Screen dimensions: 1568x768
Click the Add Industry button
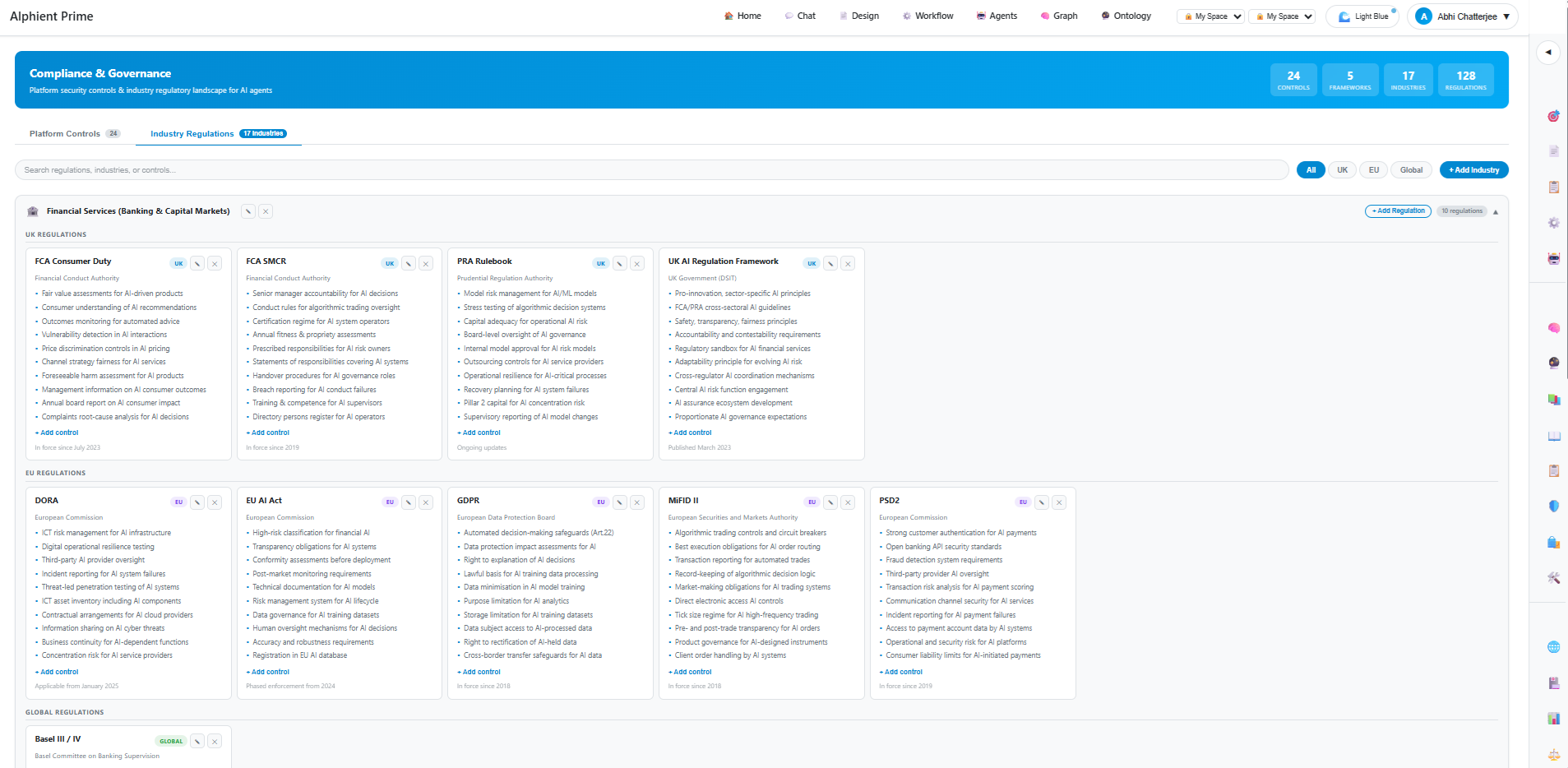(x=1473, y=170)
